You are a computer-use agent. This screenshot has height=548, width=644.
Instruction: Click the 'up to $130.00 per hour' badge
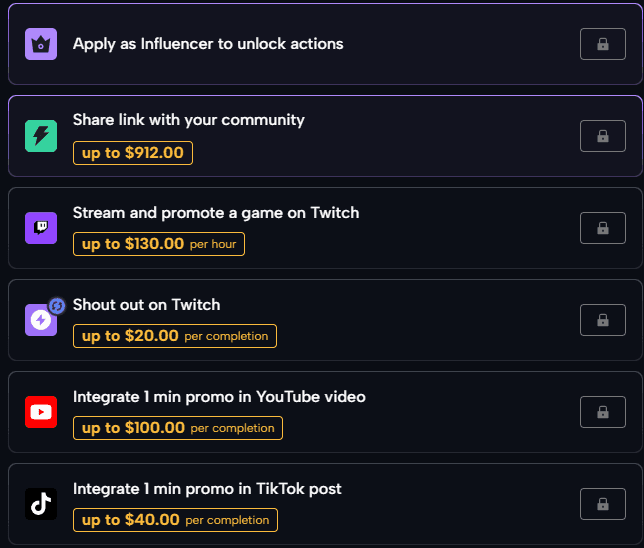coord(159,244)
